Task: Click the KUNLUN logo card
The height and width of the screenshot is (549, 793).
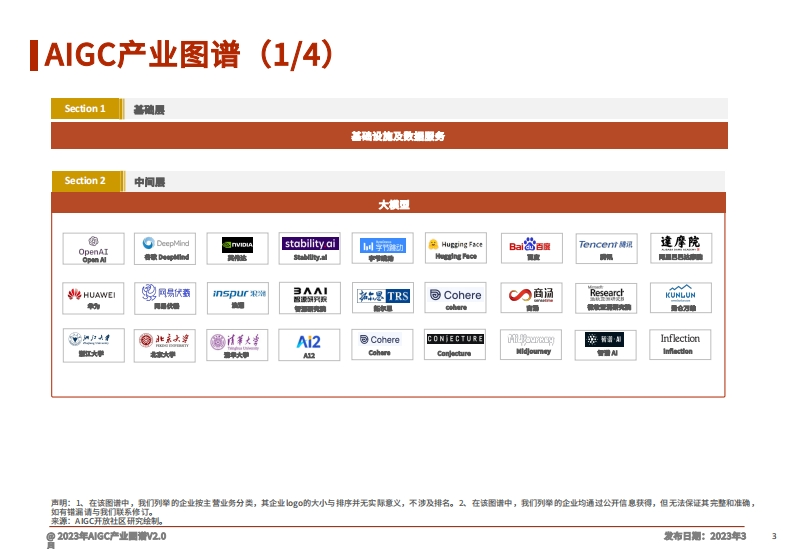Action: pos(681,298)
